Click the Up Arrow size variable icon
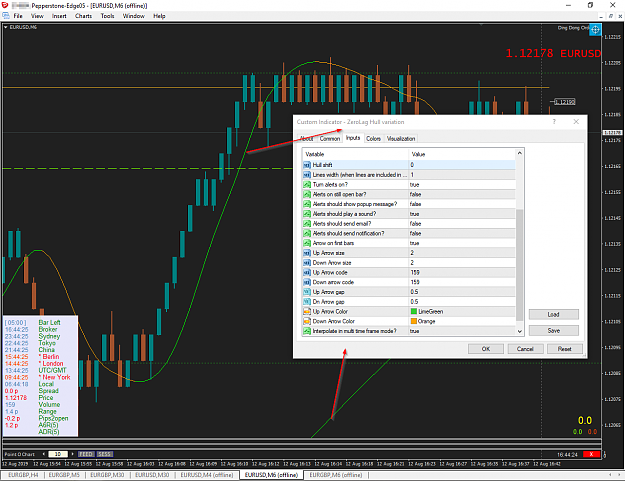The image size is (625, 481). click(307, 253)
